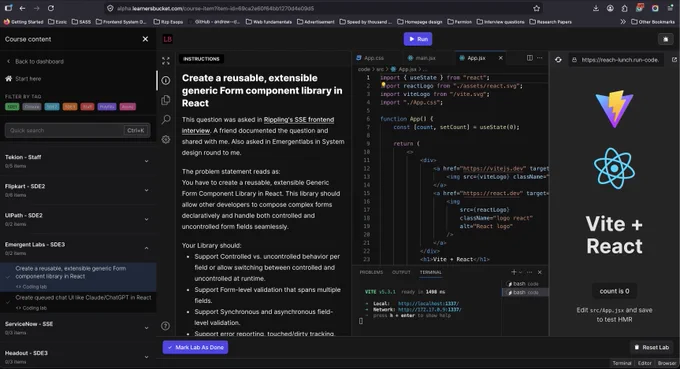Viewport: 680px width, 369px height.
Task: Select the INSTRUCTIONS tab
Action: (201, 59)
